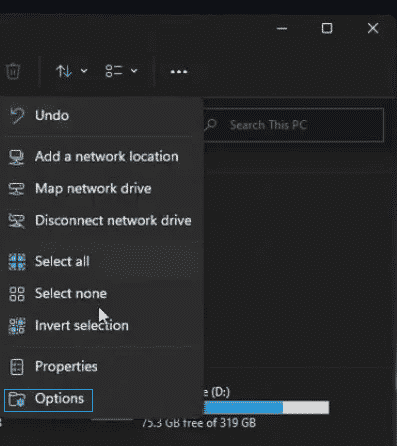Click the Sort arrows icon
Viewport: 397px width, 446px height.
click(x=64, y=71)
